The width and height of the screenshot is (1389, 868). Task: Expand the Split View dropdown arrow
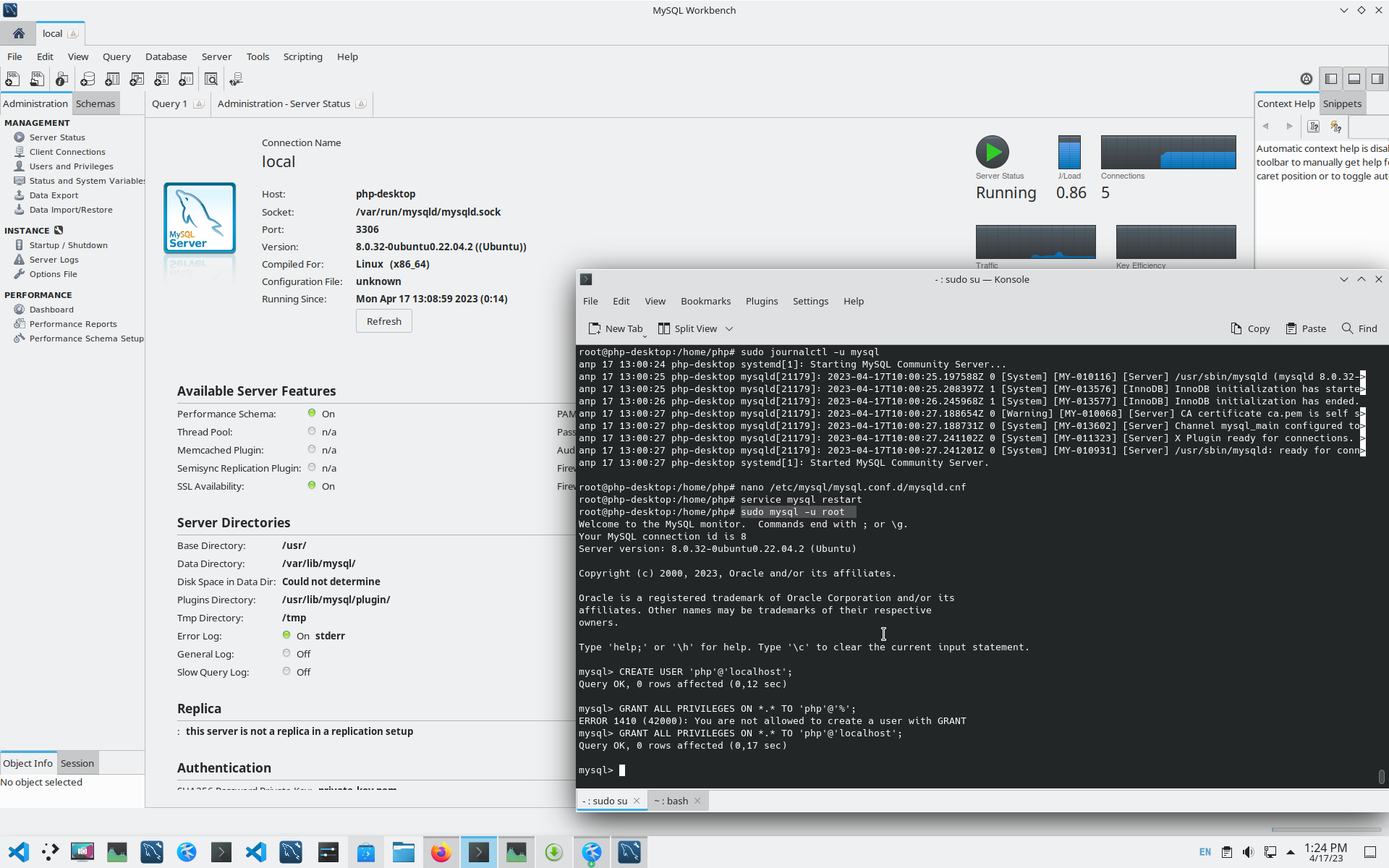729,329
